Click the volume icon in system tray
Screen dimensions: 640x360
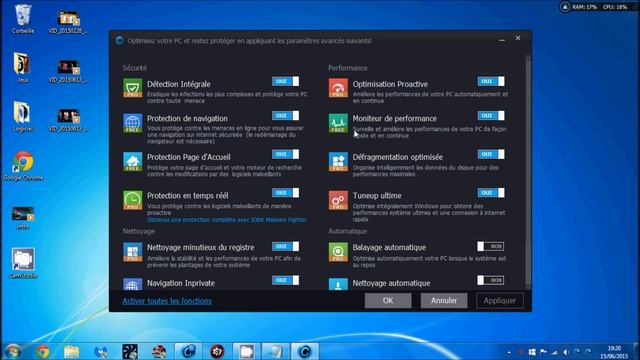(x=566, y=352)
